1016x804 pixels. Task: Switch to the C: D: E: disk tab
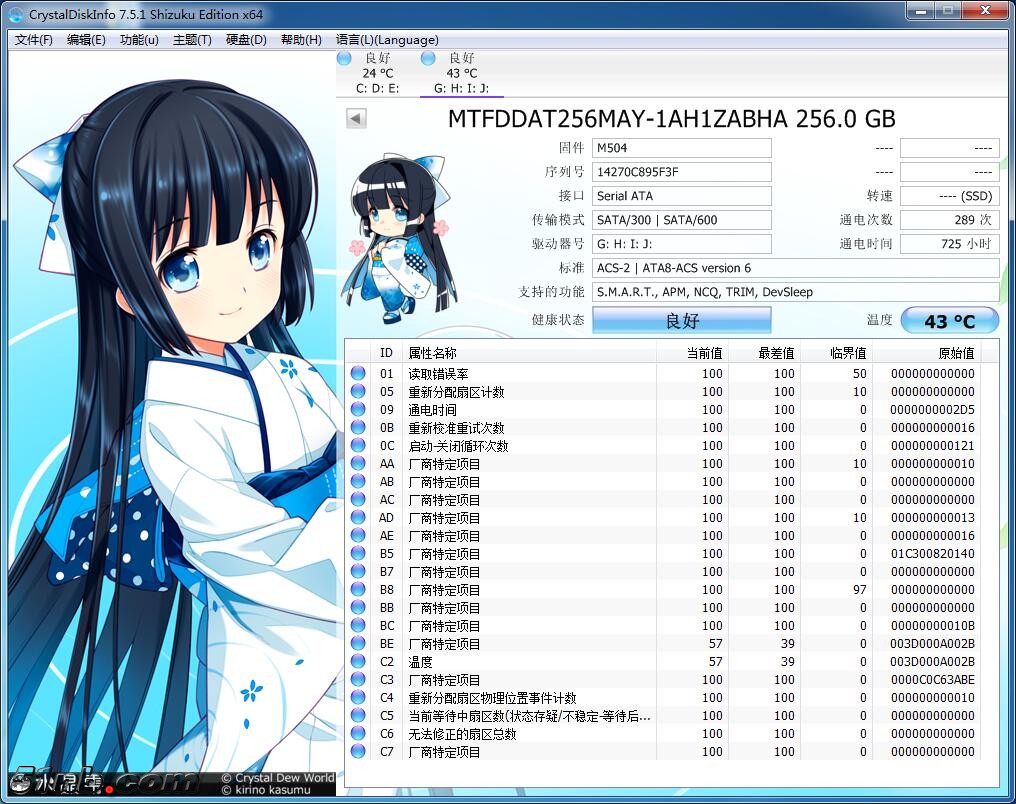point(377,88)
